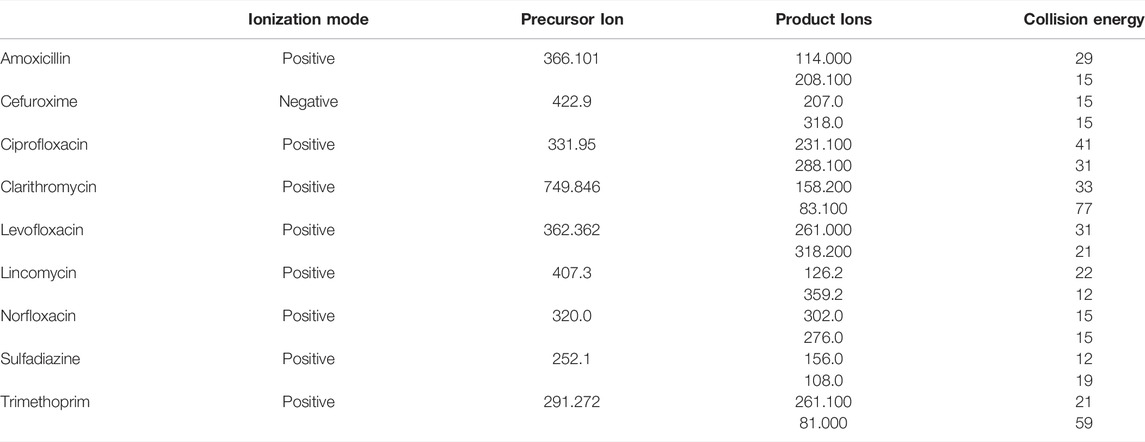Image resolution: width=1145 pixels, height=442 pixels.
Task: Click product ion value 81.000
Action: pos(823,424)
